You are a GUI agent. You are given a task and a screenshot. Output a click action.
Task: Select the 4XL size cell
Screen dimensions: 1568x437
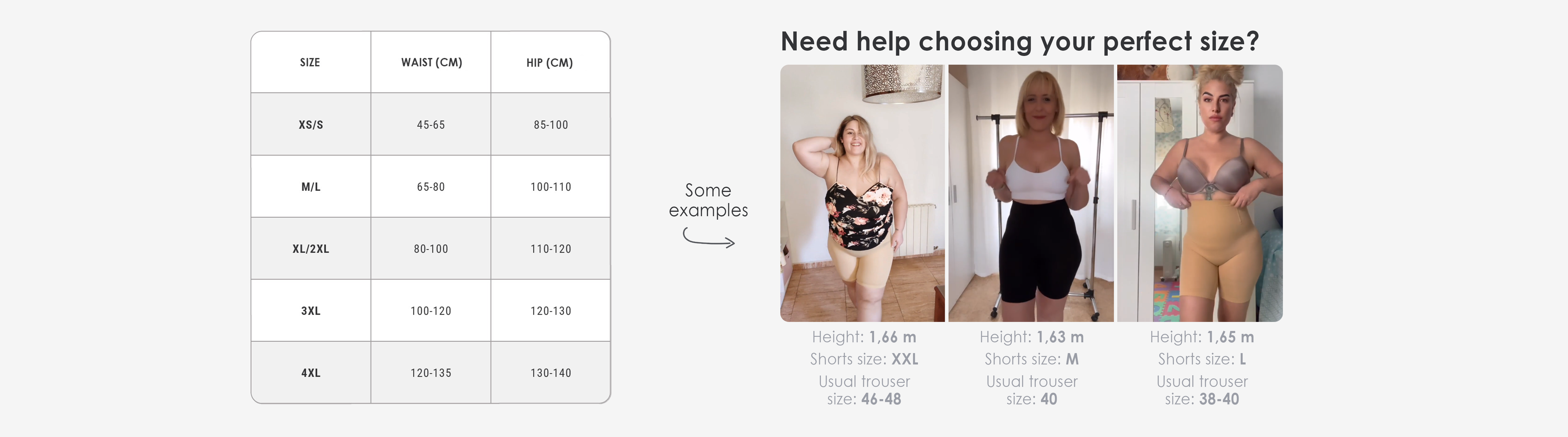pyautogui.click(x=311, y=373)
